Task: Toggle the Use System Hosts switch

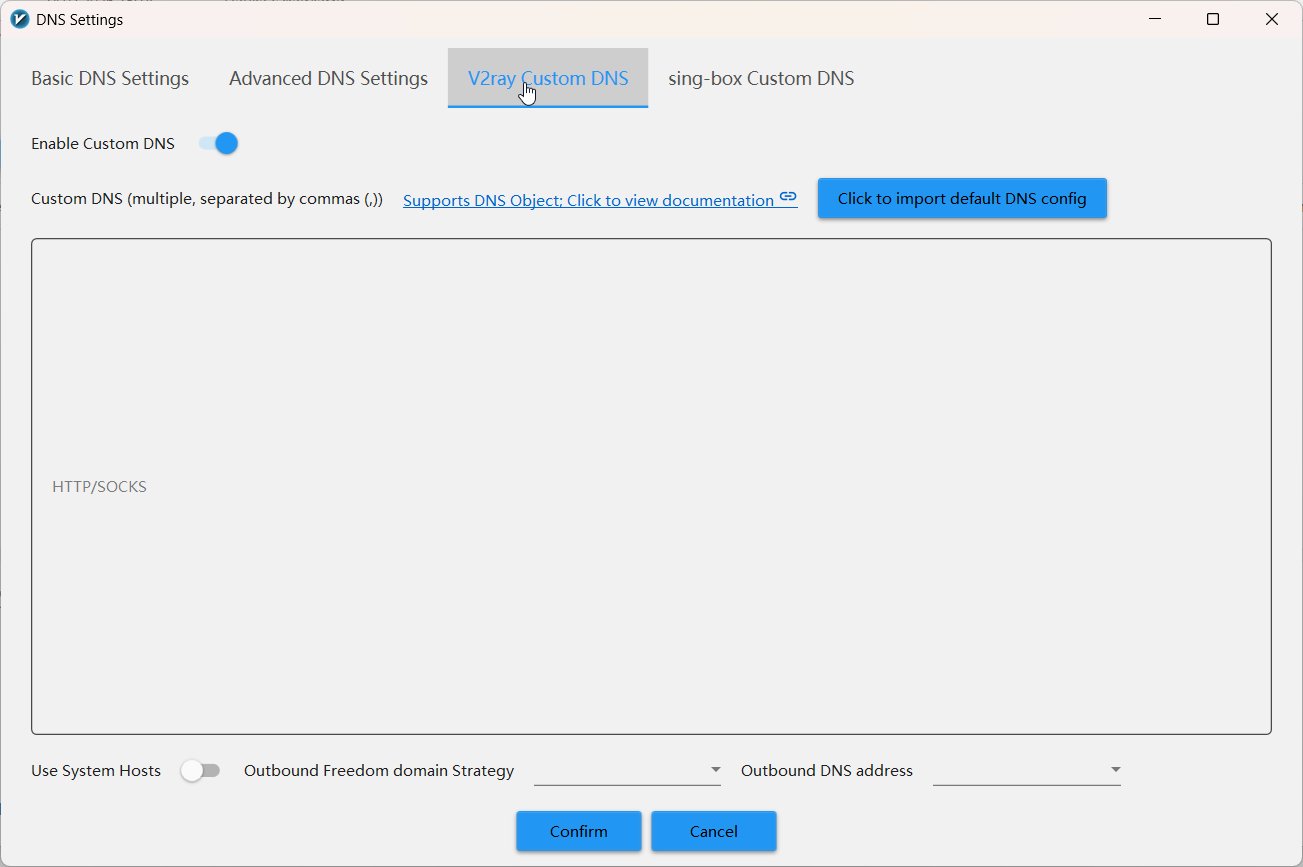Action: click(200, 771)
